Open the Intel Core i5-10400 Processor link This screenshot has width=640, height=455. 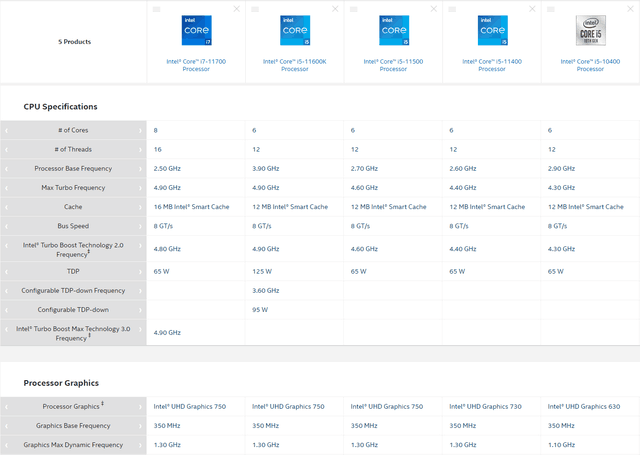[590, 65]
